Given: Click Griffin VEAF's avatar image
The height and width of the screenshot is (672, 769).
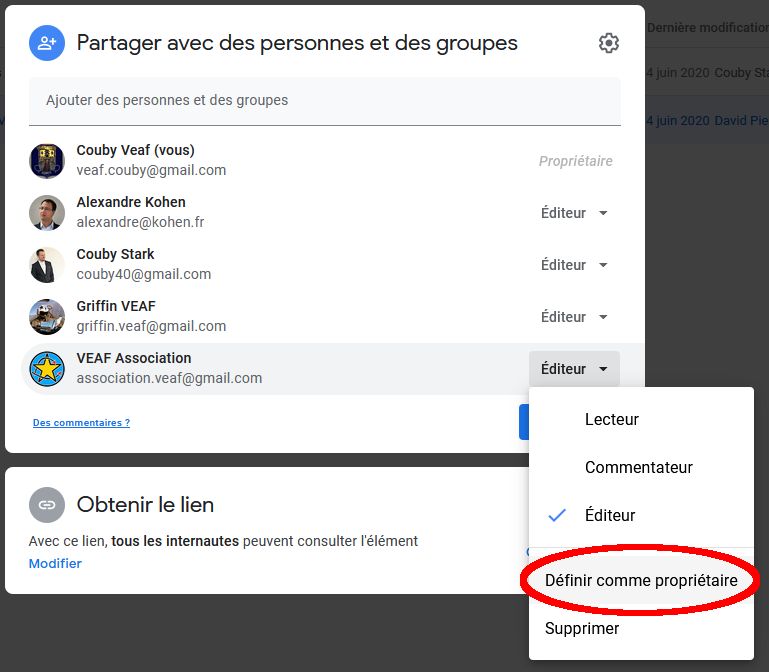Looking at the screenshot, I should 47,317.
